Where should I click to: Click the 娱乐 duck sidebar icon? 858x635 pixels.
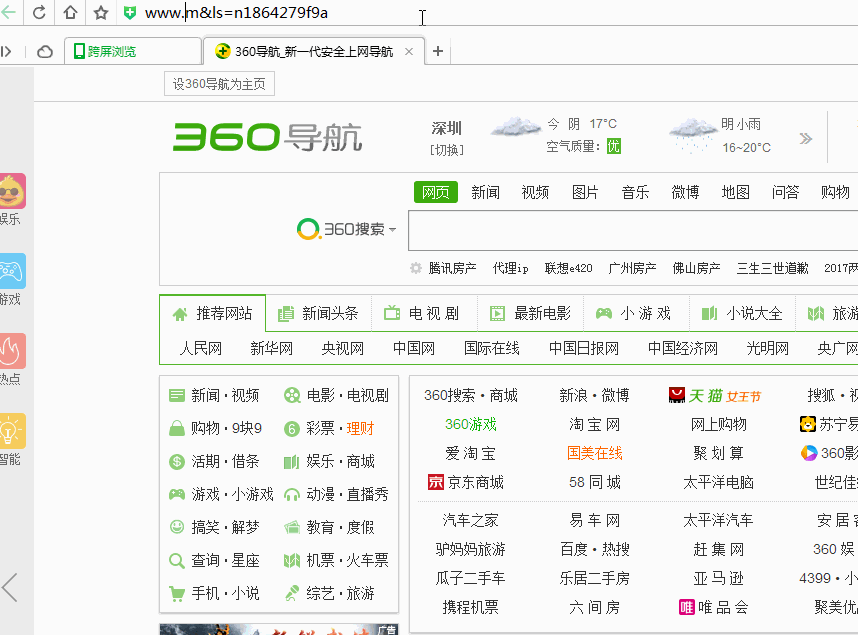(x=12, y=191)
